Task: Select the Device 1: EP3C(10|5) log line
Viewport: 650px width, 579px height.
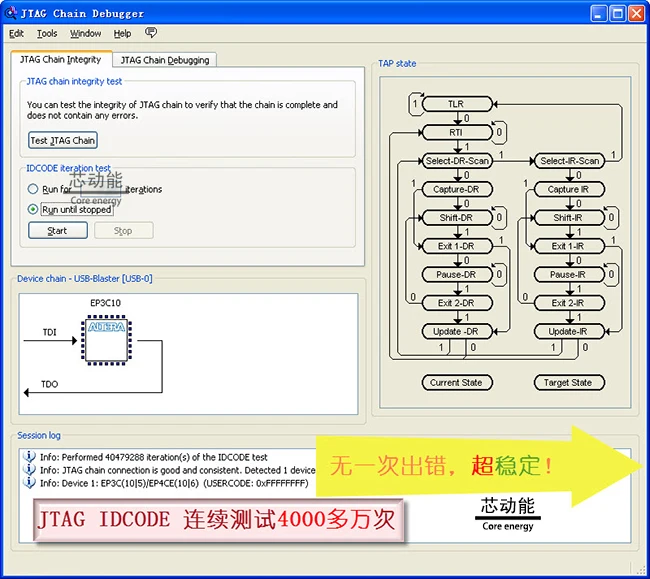Action: (x=174, y=484)
